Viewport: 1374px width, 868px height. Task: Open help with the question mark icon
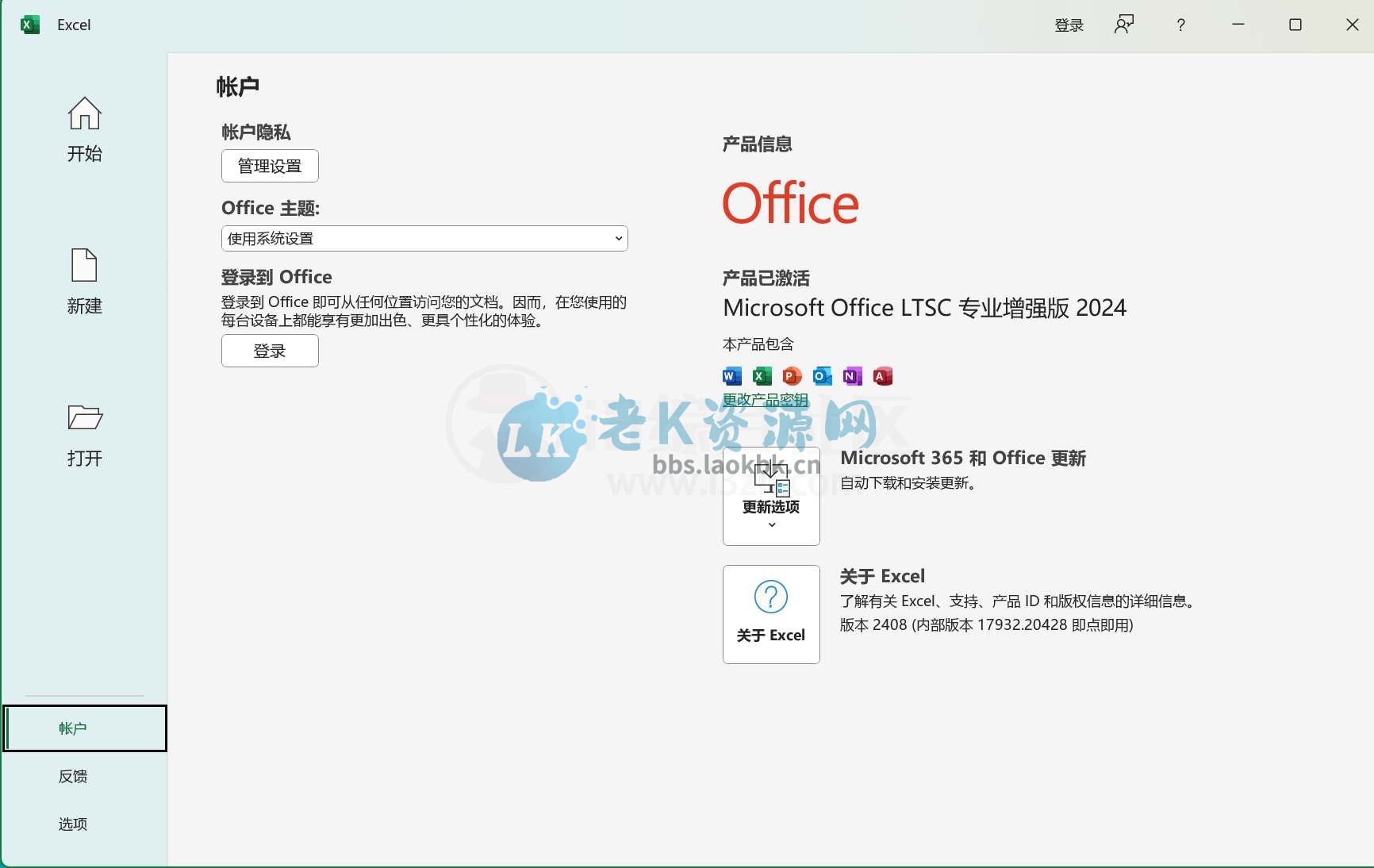1181,25
